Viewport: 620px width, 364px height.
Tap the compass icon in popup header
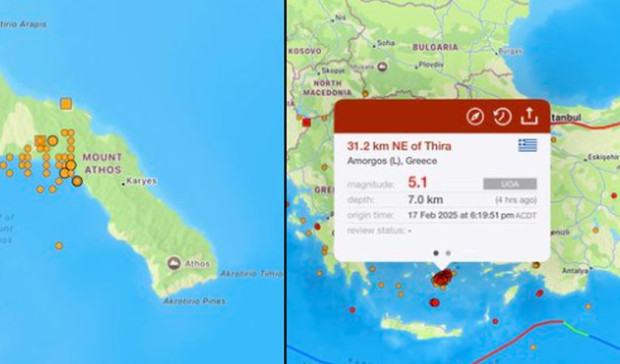click(x=475, y=117)
